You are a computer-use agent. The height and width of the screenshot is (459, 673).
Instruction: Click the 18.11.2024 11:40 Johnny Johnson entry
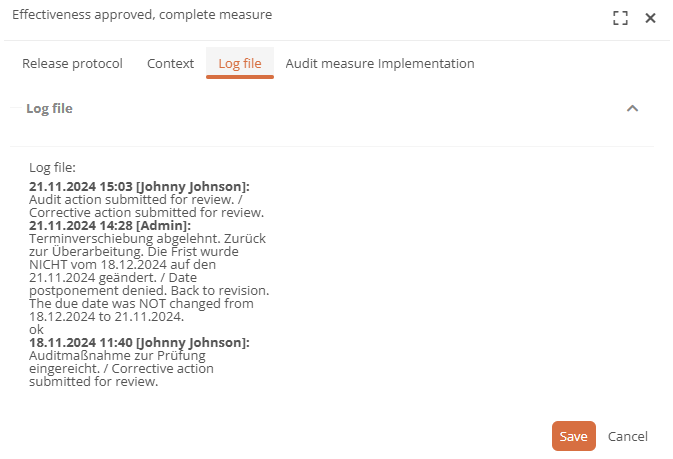pyautogui.click(x=139, y=342)
